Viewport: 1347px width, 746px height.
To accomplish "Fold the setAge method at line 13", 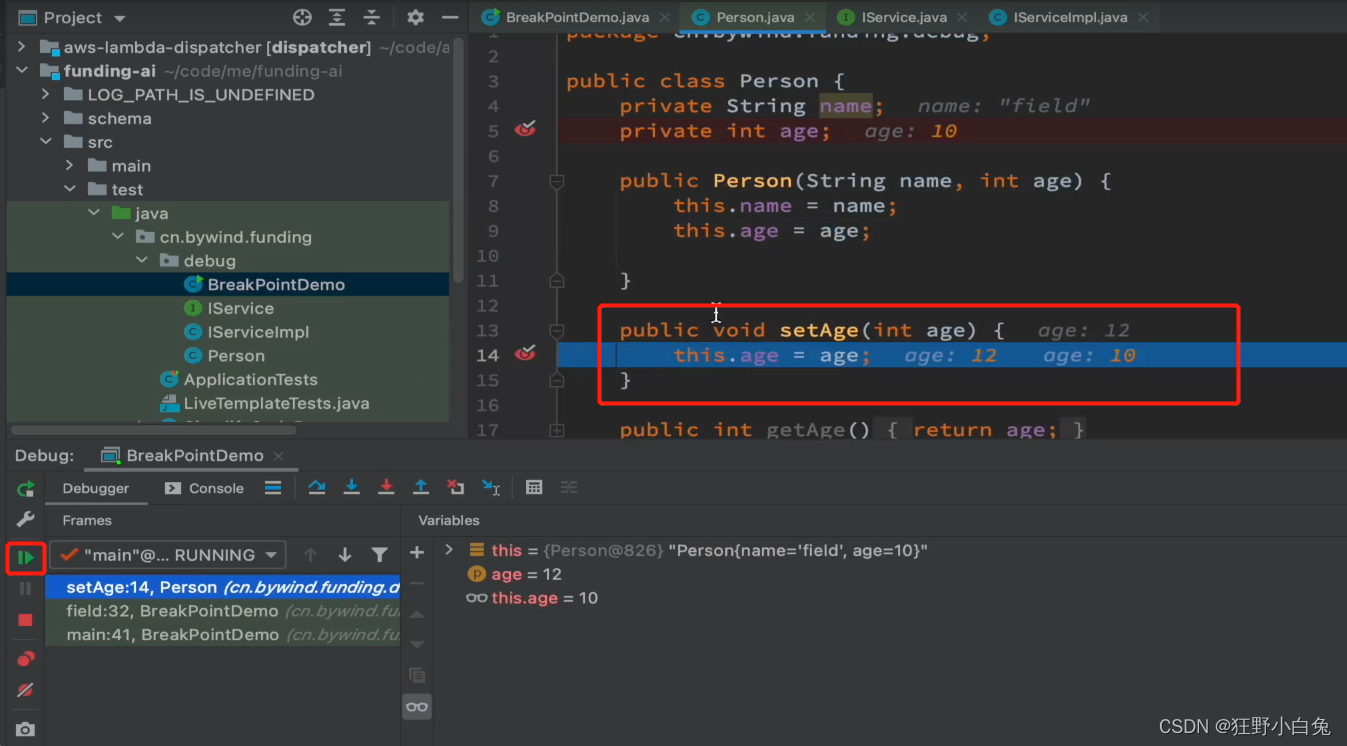I will [x=557, y=330].
